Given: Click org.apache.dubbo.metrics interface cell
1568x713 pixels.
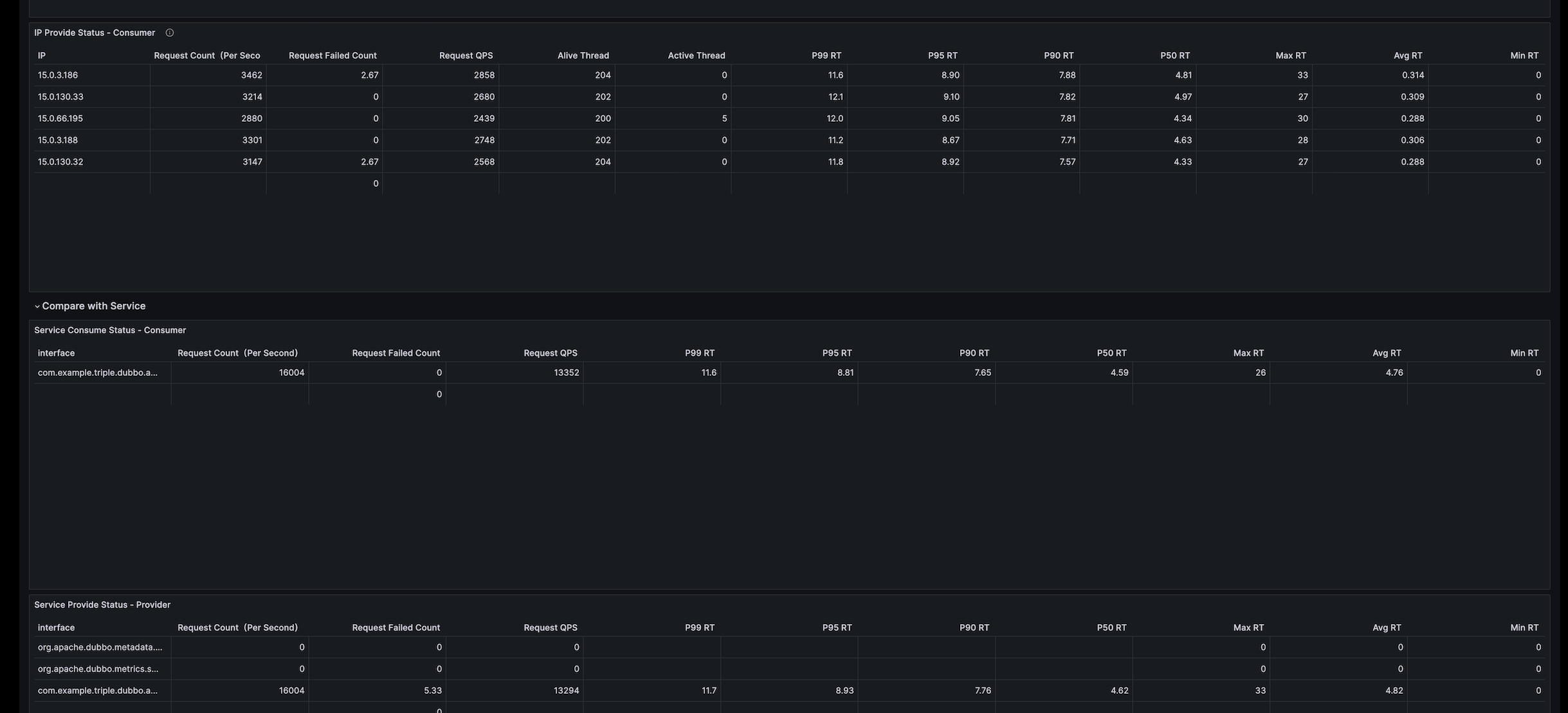Looking at the screenshot, I should pyautogui.click(x=98, y=669).
